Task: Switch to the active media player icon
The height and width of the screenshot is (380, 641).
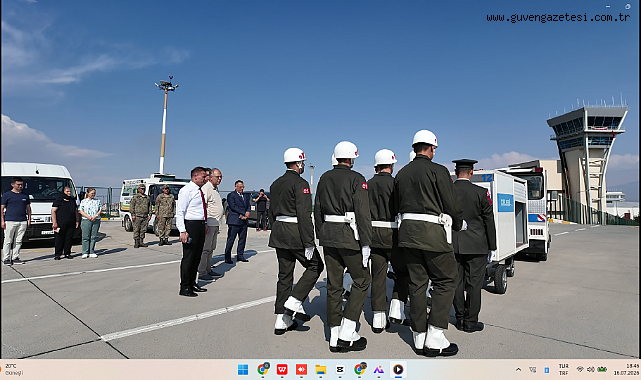Action: (398, 370)
